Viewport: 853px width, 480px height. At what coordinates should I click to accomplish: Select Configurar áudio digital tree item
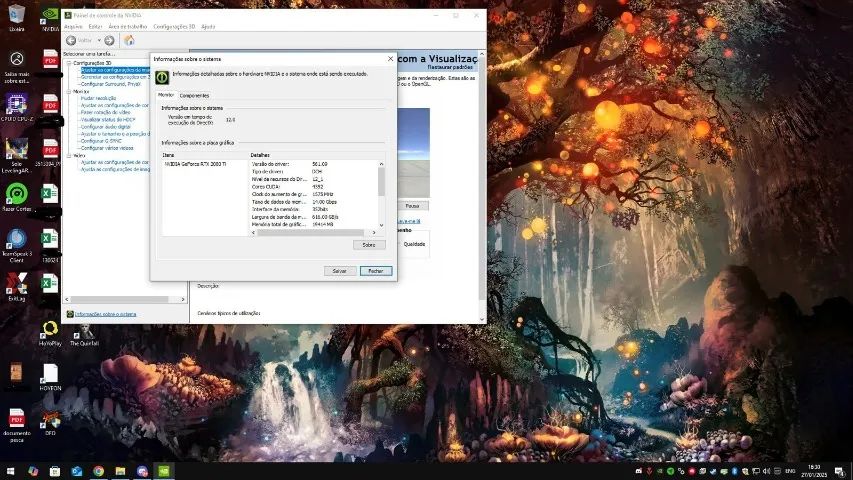[x=106, y=127]
